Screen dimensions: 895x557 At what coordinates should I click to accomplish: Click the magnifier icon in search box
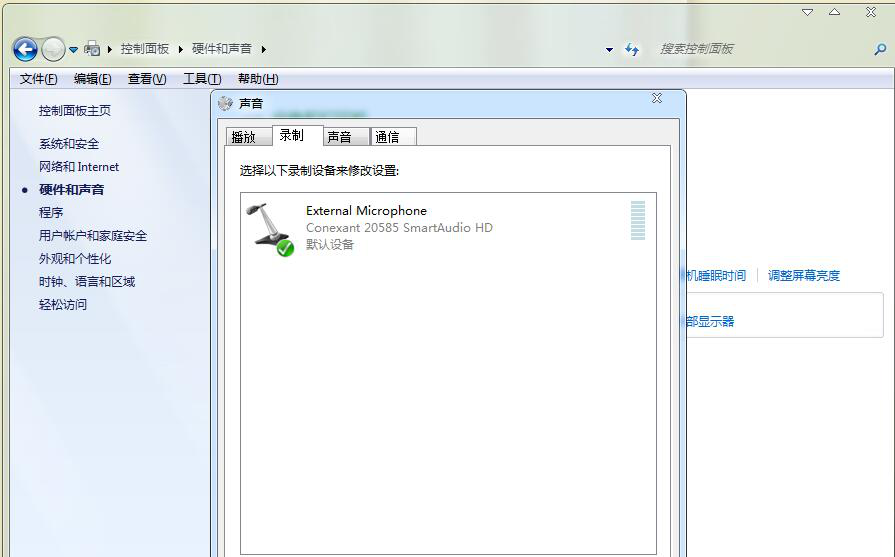point(880,49)
